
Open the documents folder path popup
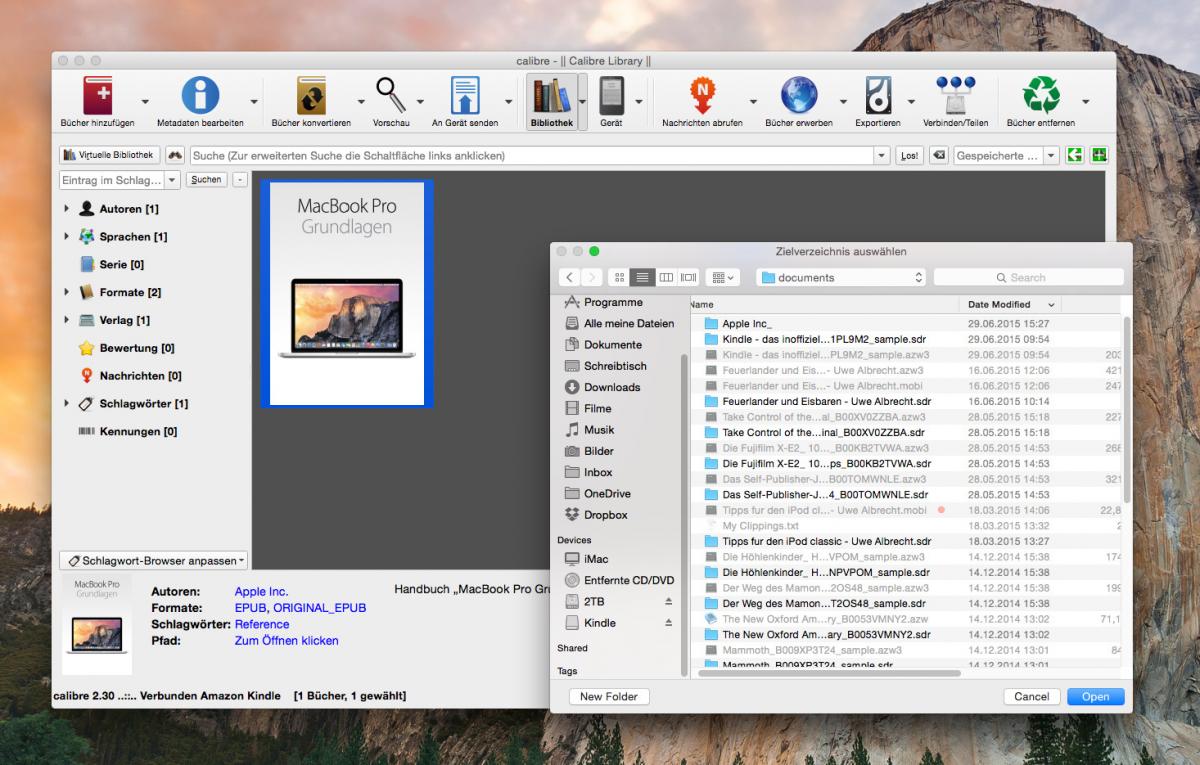(841, 277)
